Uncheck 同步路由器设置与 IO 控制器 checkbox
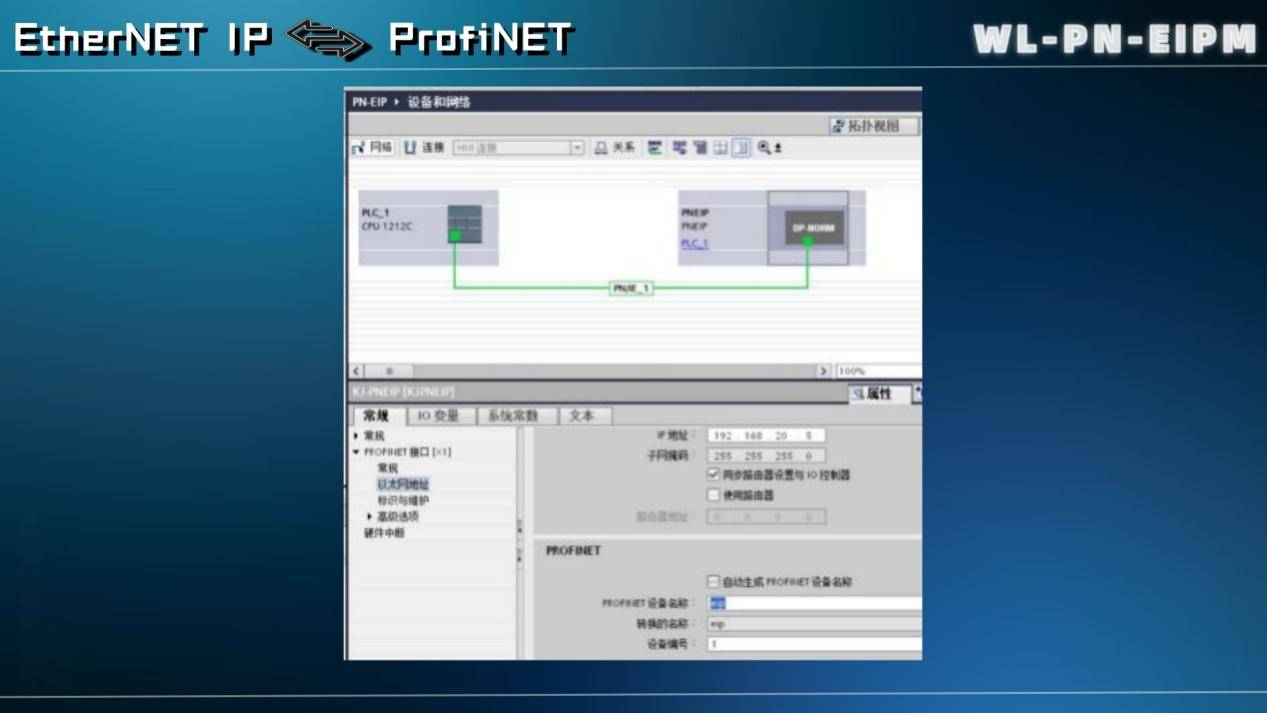The width and height of the screenshot is (1267, 713). click(x=713, y=474)
